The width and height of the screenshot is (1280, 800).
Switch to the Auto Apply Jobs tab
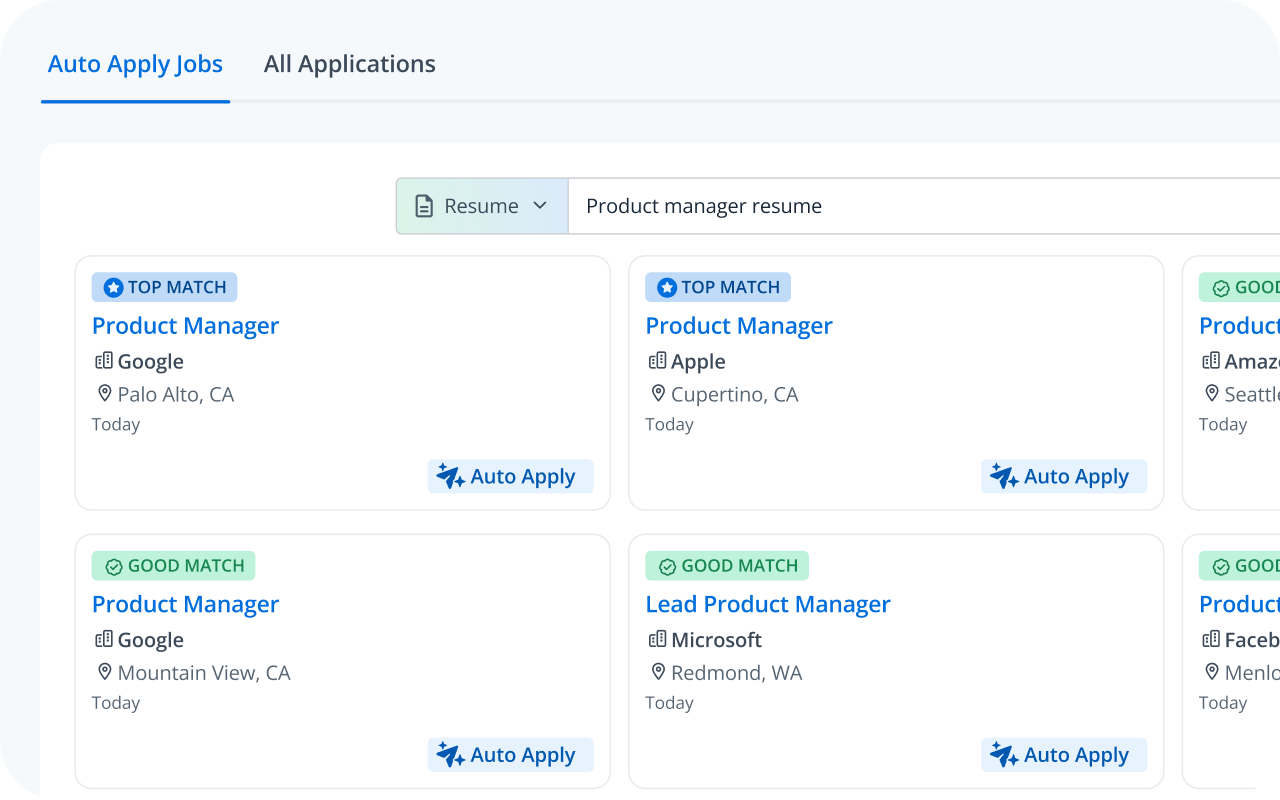pyautogui.click(x=135, y=64)
